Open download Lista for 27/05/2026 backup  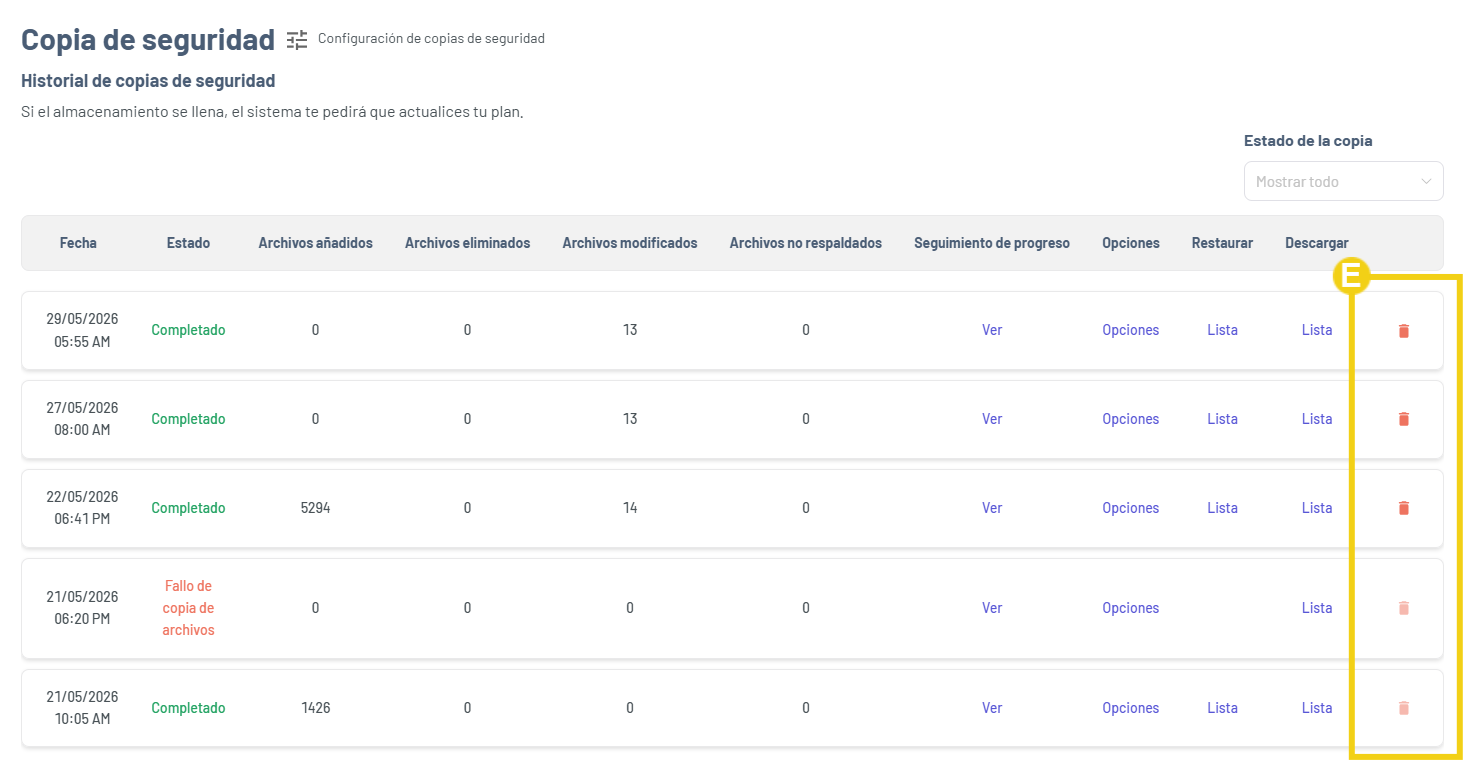[x=1317, y=419]
